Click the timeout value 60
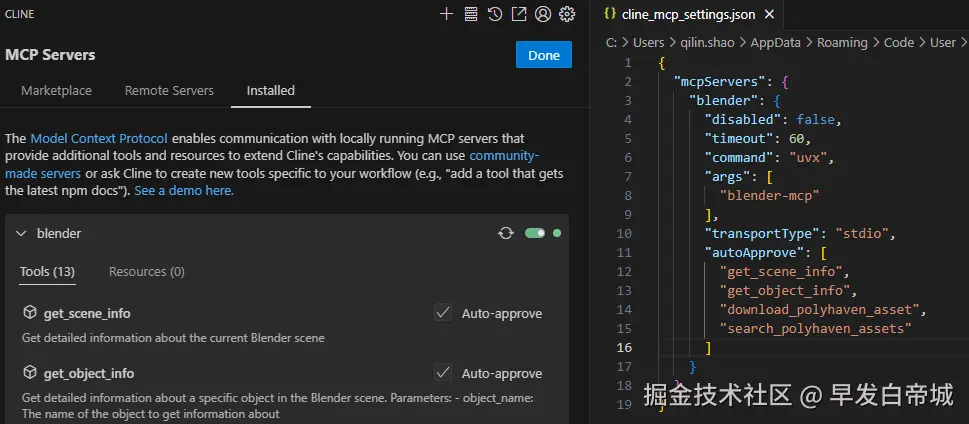The height and width of the screenshot is (424, 969). [x=797, y=138]
